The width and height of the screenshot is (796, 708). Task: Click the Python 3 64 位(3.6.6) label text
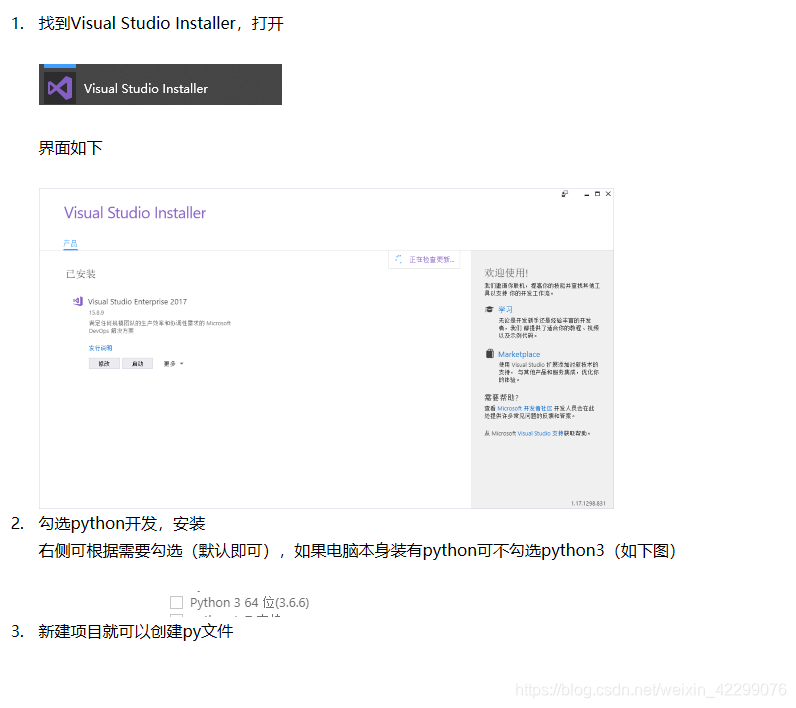point(249,602)
